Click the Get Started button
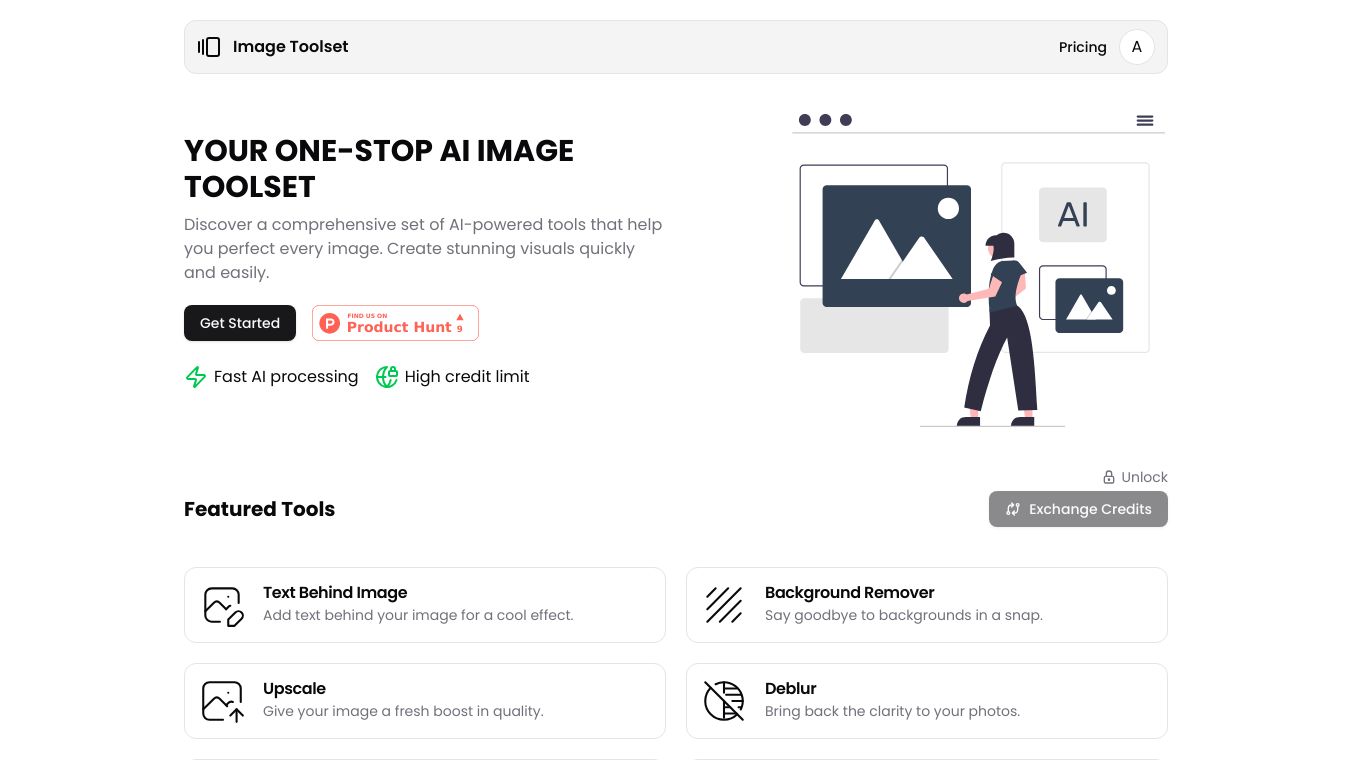This screenshot has width=1352, height=760. [x=240, y=323]
